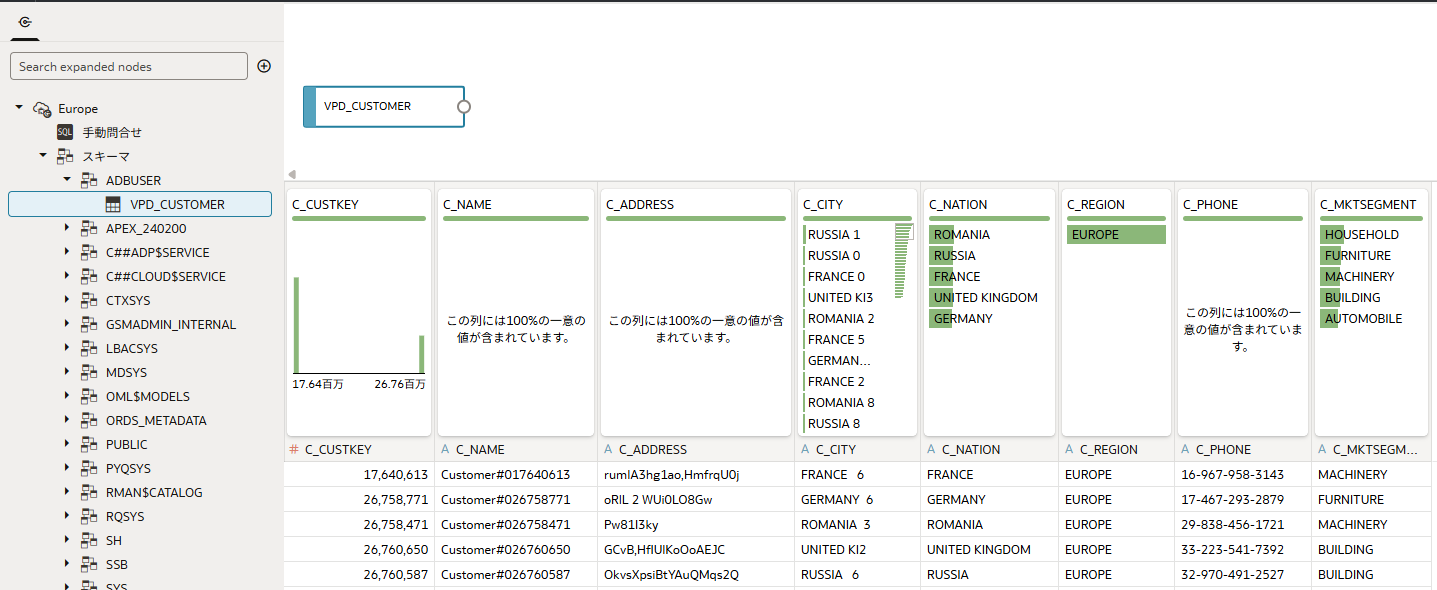
Task: Click the CTXSYS schema icon
Action: point(89,300)
